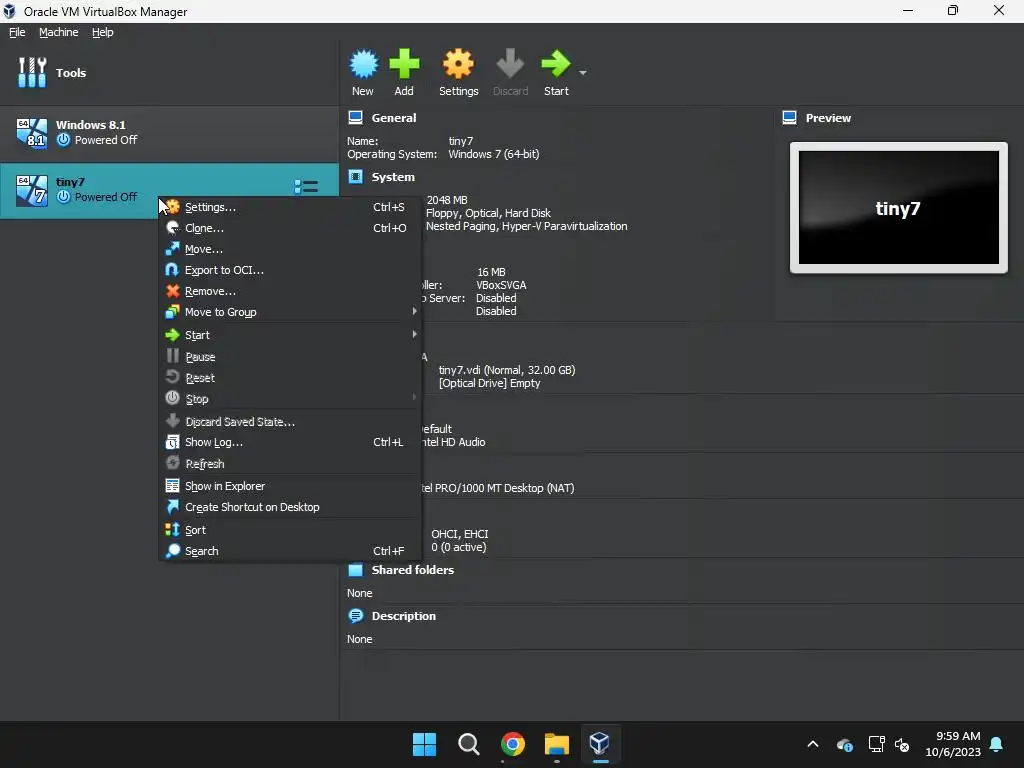Click the Shared folders section header

coord(413,570)
